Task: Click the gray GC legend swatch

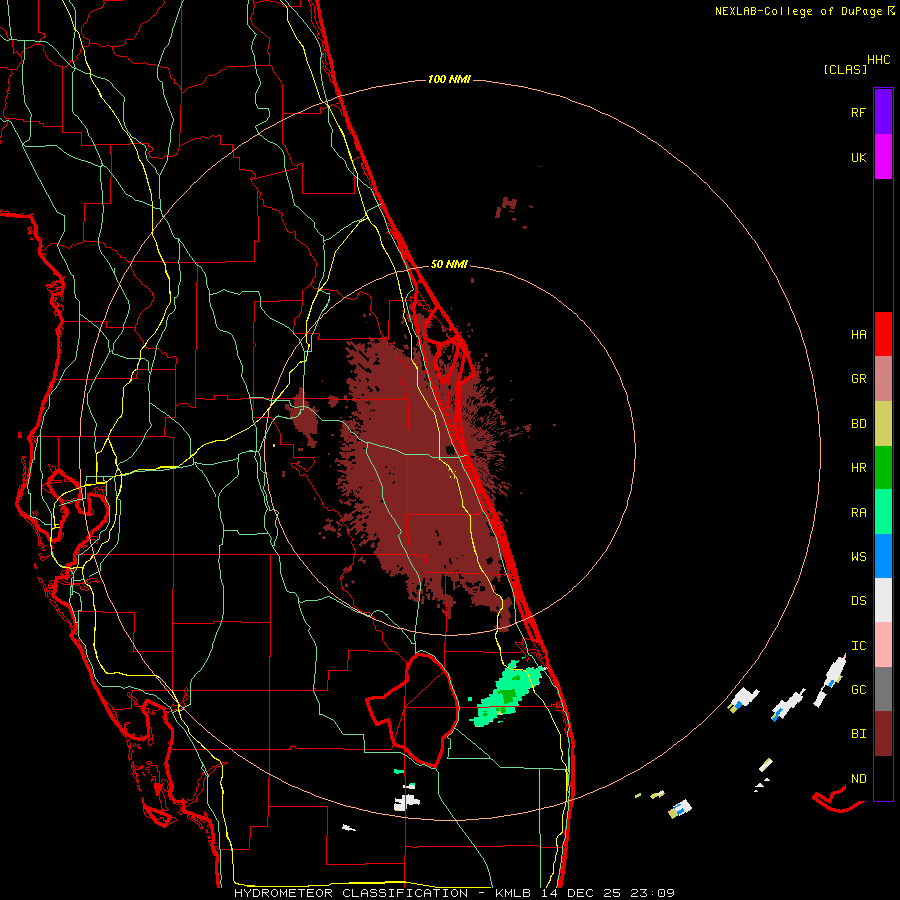Action: tap(883, 689)
